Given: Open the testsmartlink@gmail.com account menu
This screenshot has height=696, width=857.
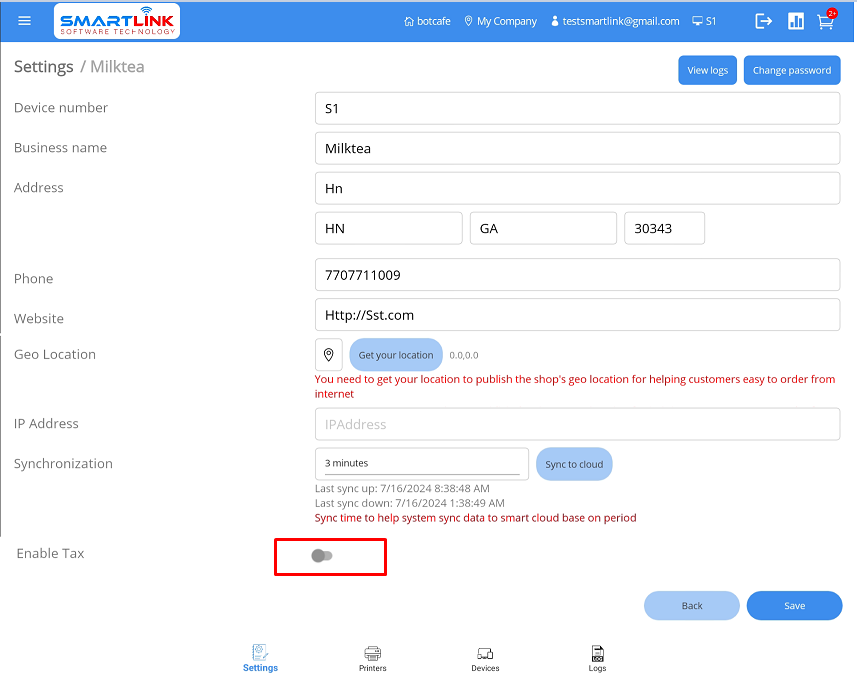Looking at the screenshot, I should click(615, 21).
